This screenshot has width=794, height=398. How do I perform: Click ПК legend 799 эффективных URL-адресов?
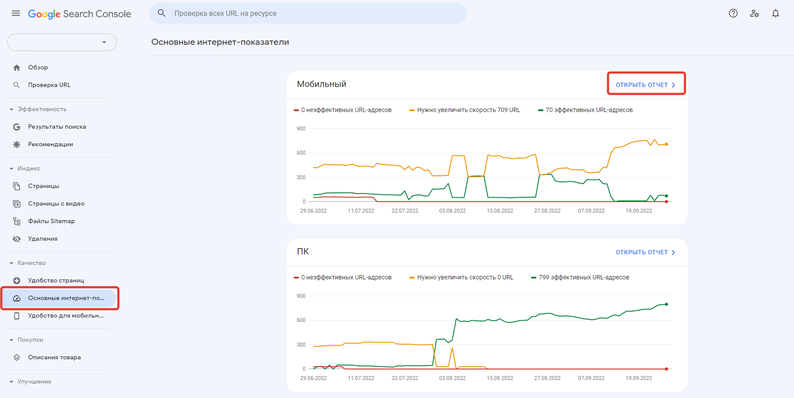point(580,277)
